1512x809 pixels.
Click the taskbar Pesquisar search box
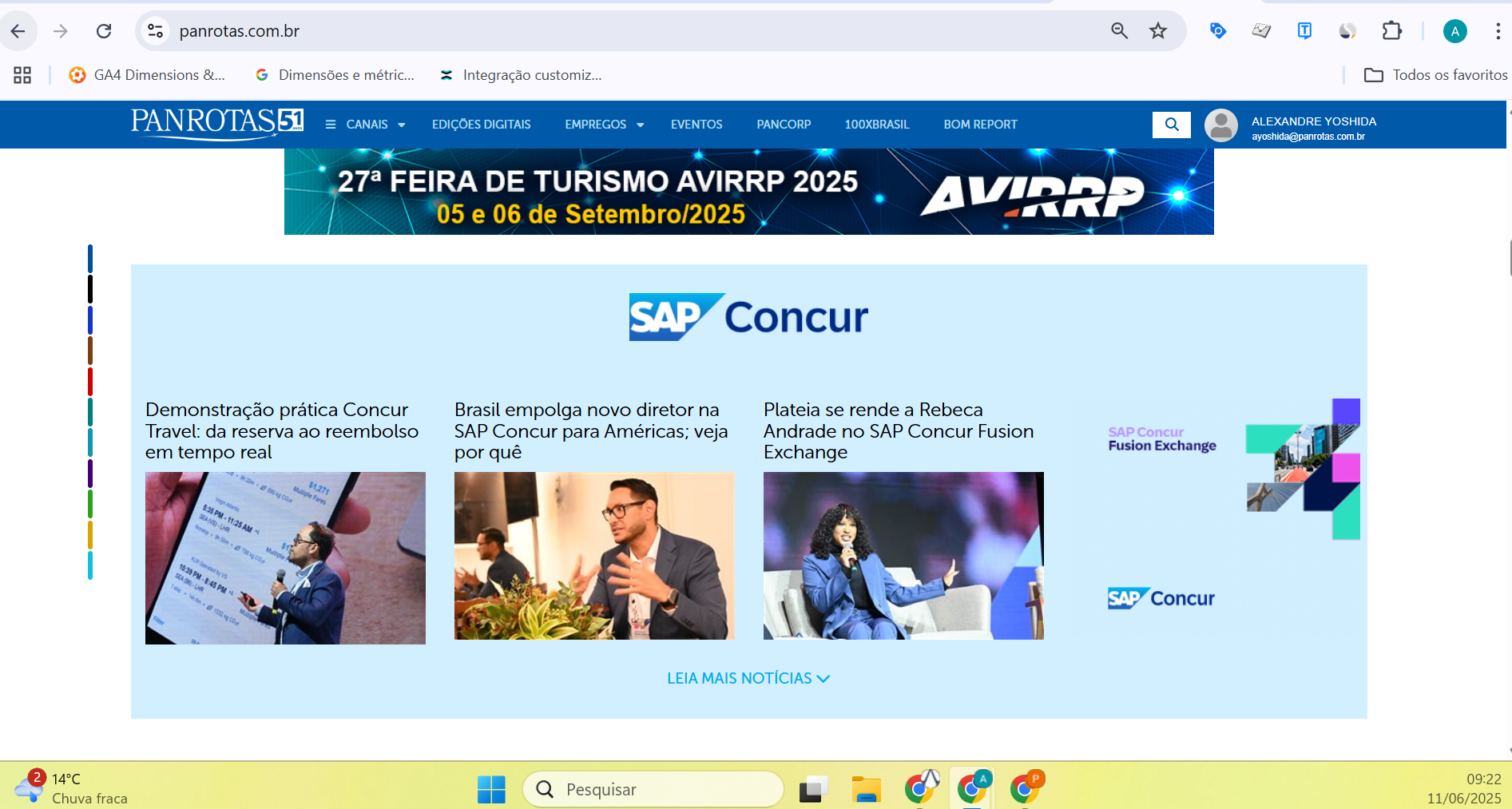tap(653, 789)
